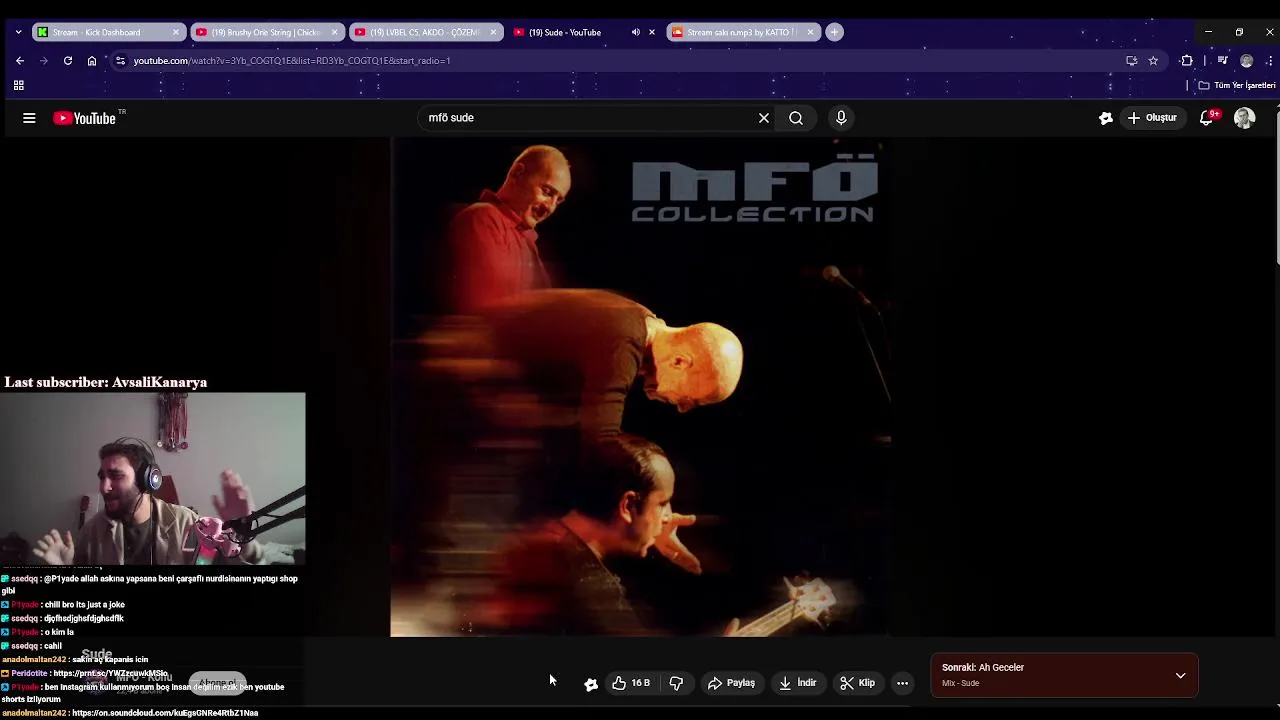Viewport: 1280px width, 720px height.
Task: Close the Kick Dashboard tab
Action: [176, 32]
